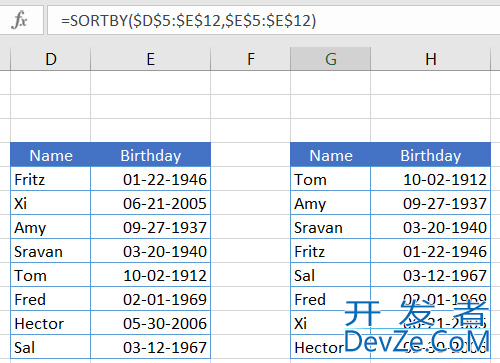The height and width of the screenshot is (363, 500).
Task: Select column D header
Action: click(51, 59)
